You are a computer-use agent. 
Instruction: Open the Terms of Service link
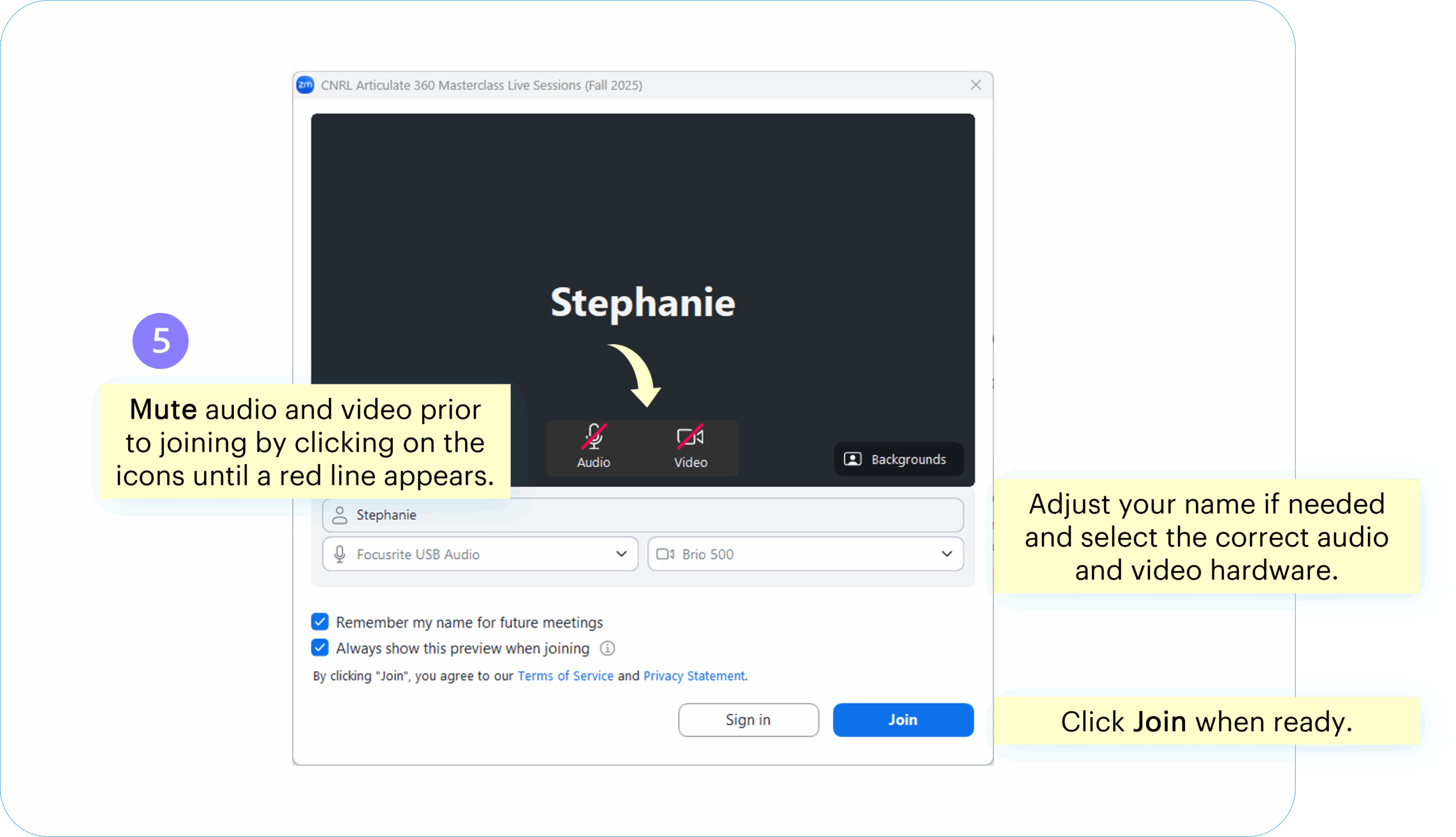[x=565, y=676]
